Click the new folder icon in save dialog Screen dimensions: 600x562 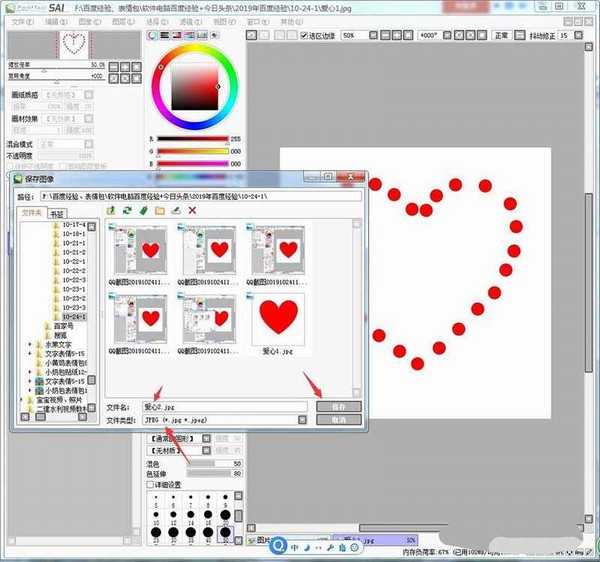point(159,210)
